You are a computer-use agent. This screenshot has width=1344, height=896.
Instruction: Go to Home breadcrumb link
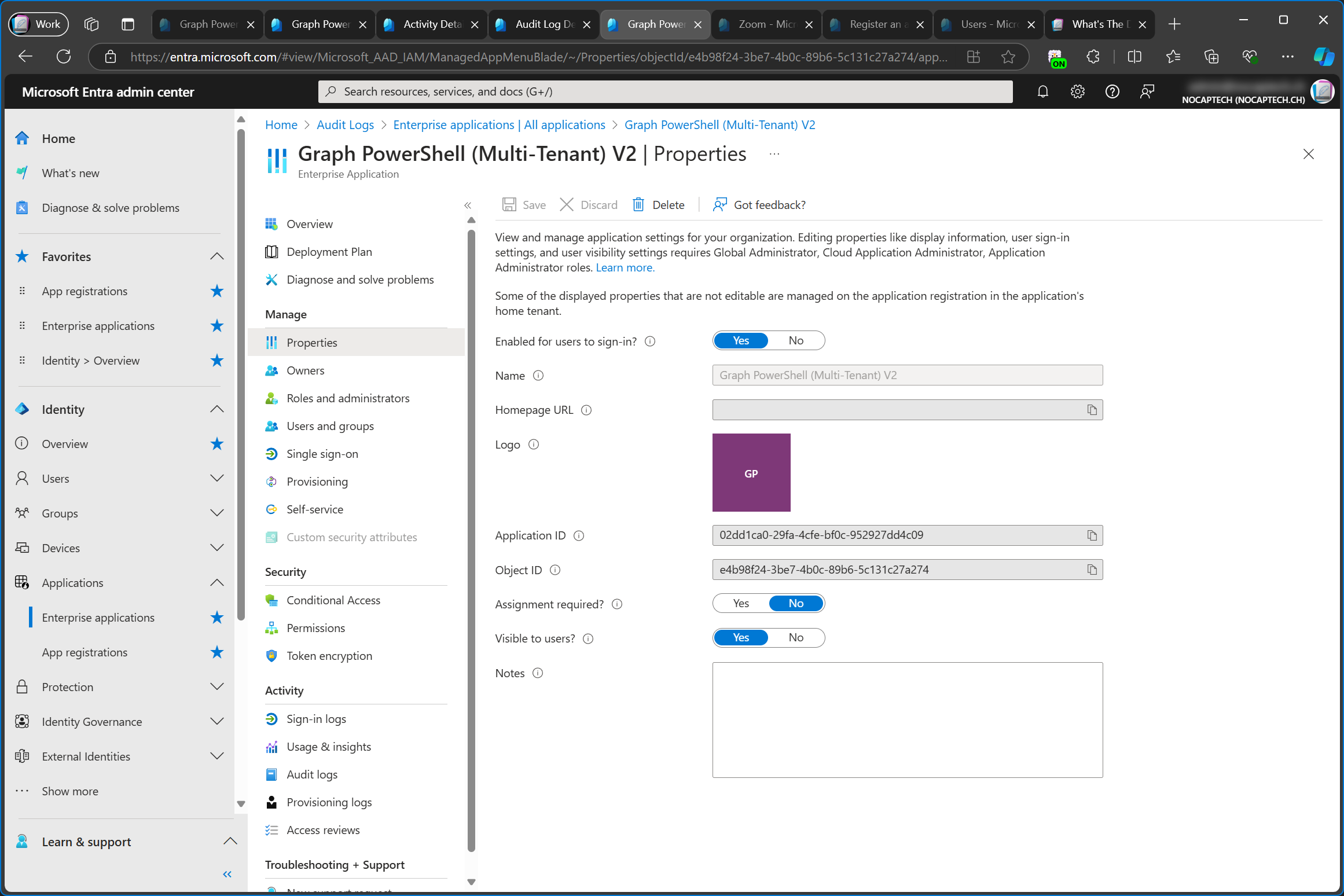[x=281, y=125]
